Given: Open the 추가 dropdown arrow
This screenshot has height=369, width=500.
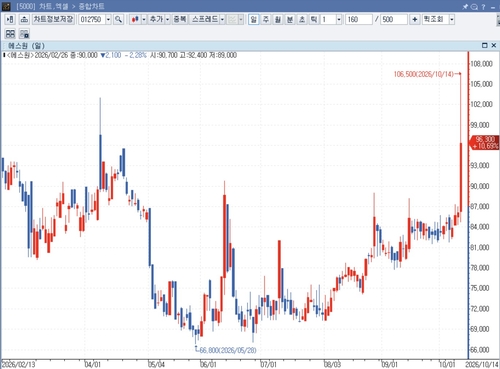Looking at the screenshot, I should click(168, 20).
